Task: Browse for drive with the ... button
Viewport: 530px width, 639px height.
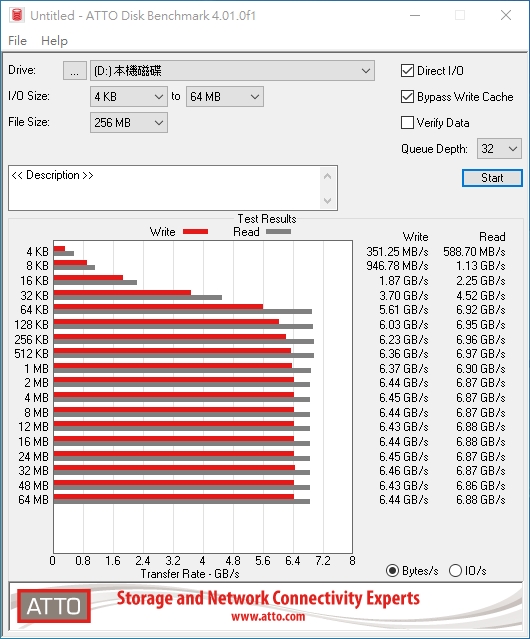Action: click(75, 71)
